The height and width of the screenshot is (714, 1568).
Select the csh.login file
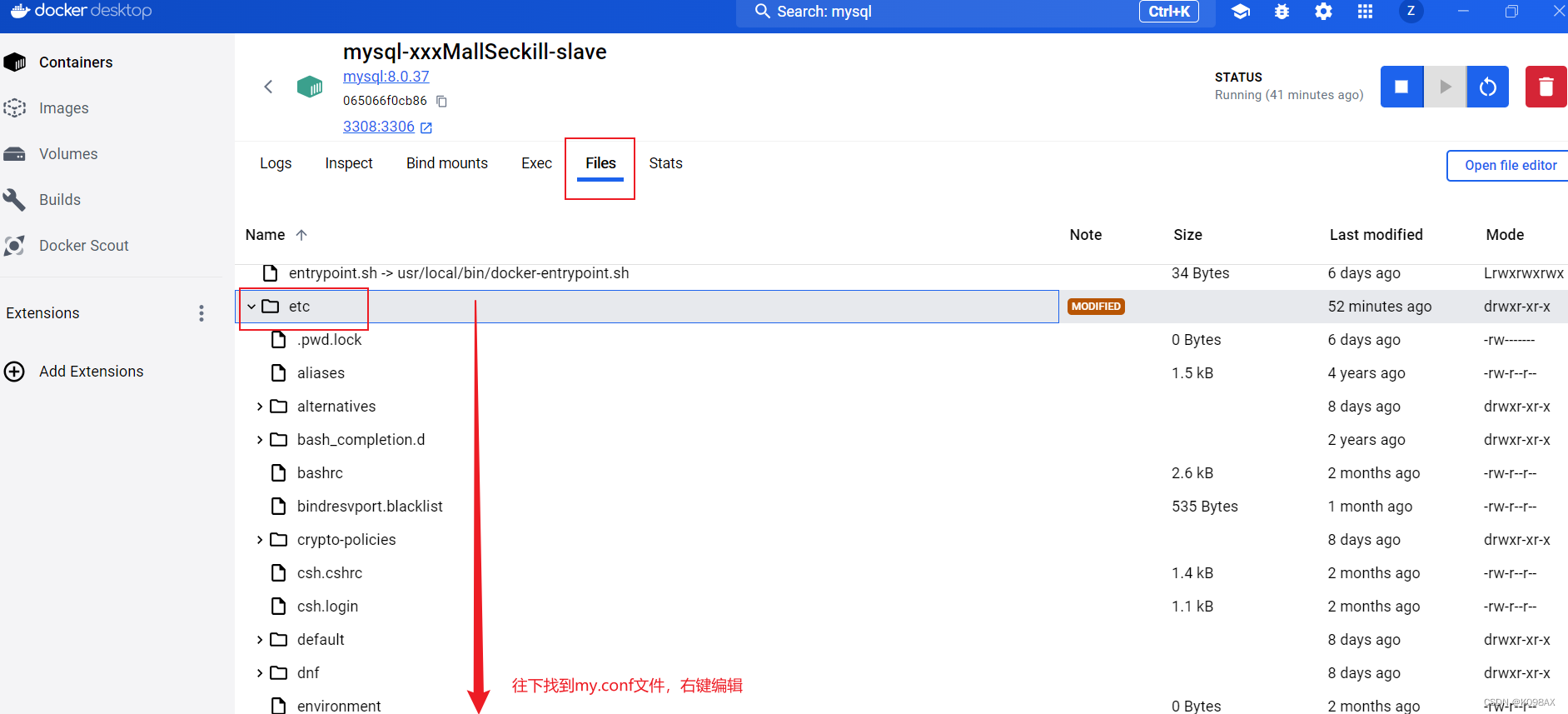coord(327,607)
